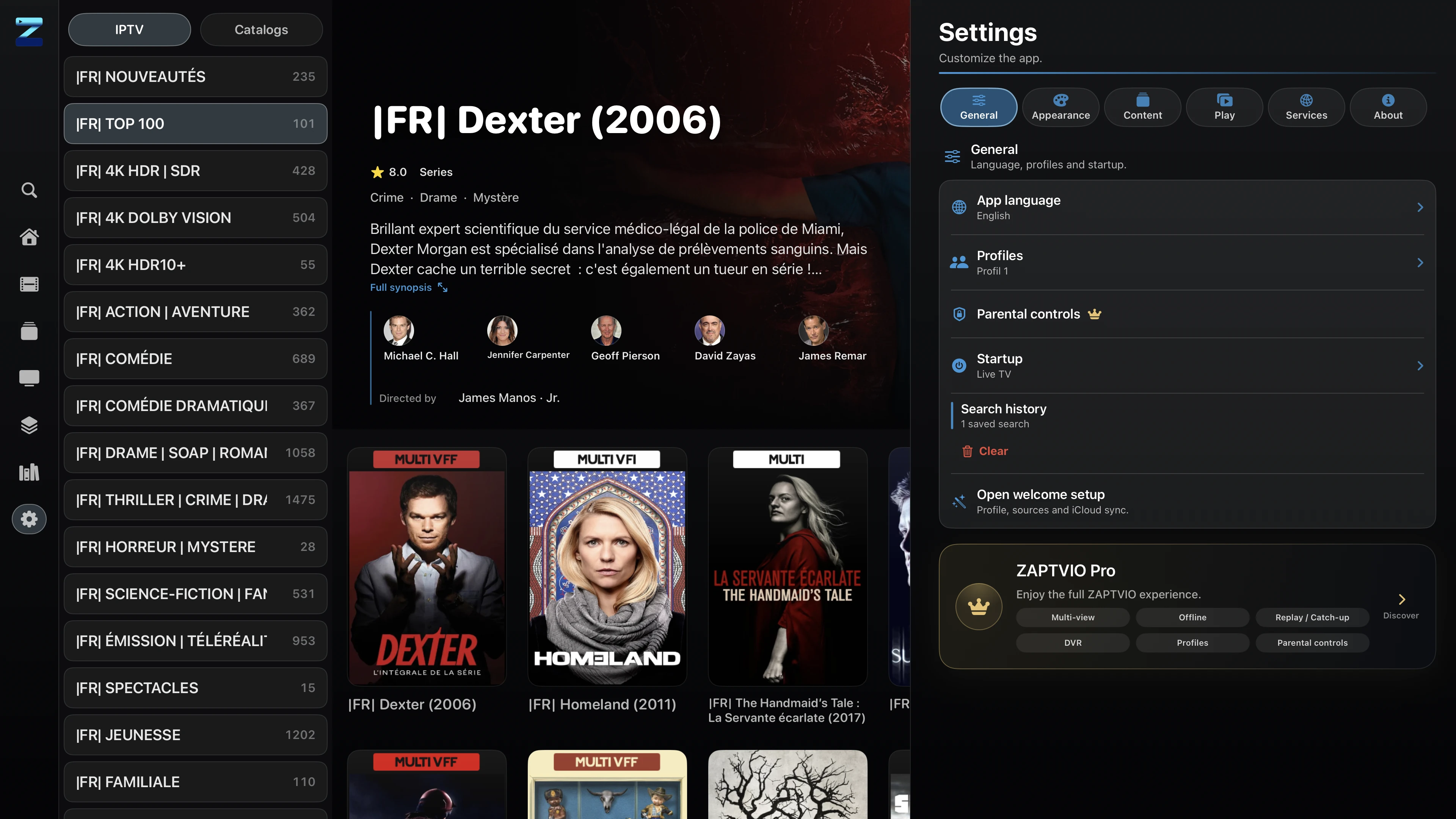The width and height of the screenshot is (1456, 819).
Task: Open the Content settings tab
Action: 1142,107
